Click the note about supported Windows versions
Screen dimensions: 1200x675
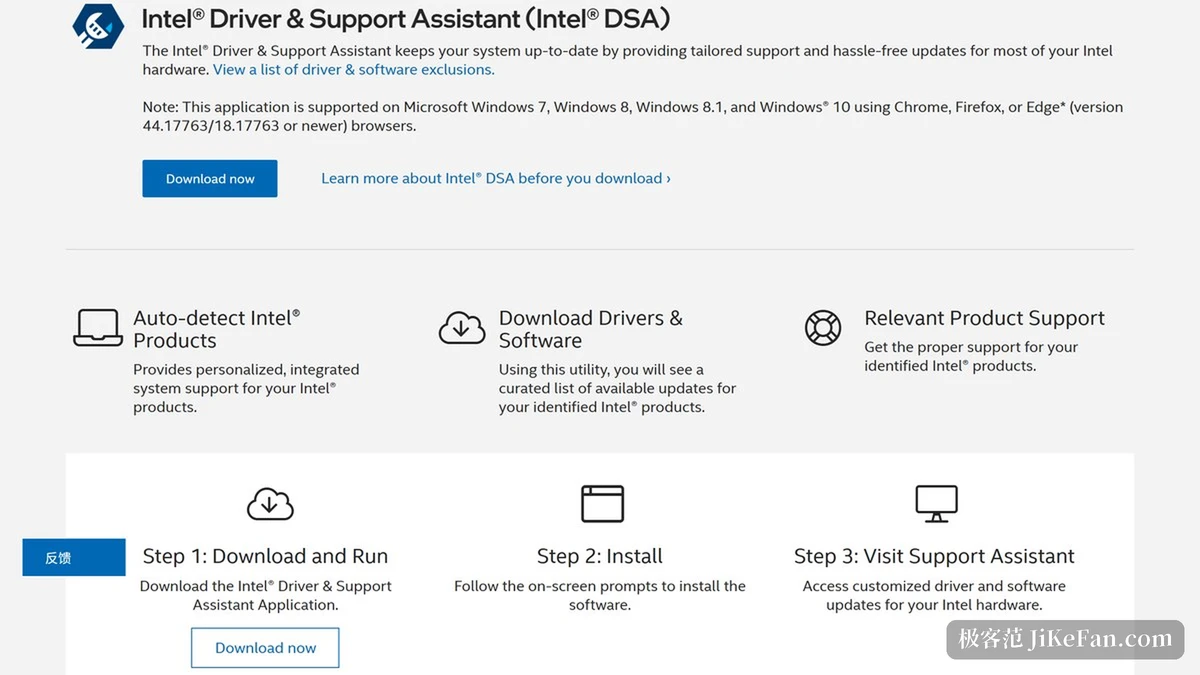[633, 116]
